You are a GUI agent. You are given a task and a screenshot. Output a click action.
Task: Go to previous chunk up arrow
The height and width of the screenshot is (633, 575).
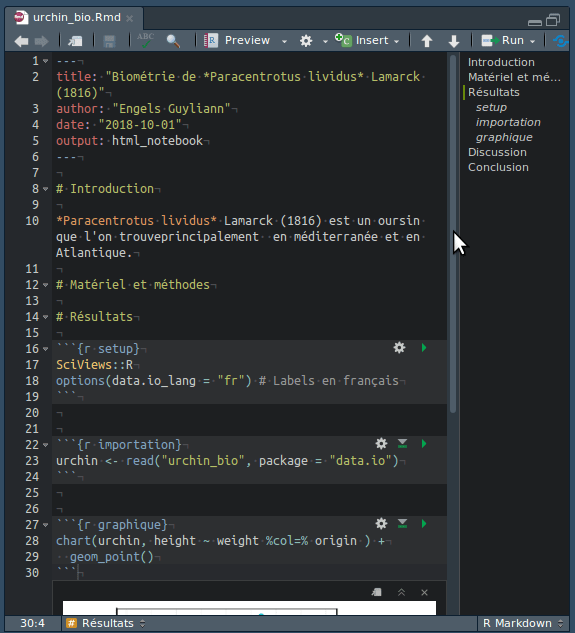(427, 41)
